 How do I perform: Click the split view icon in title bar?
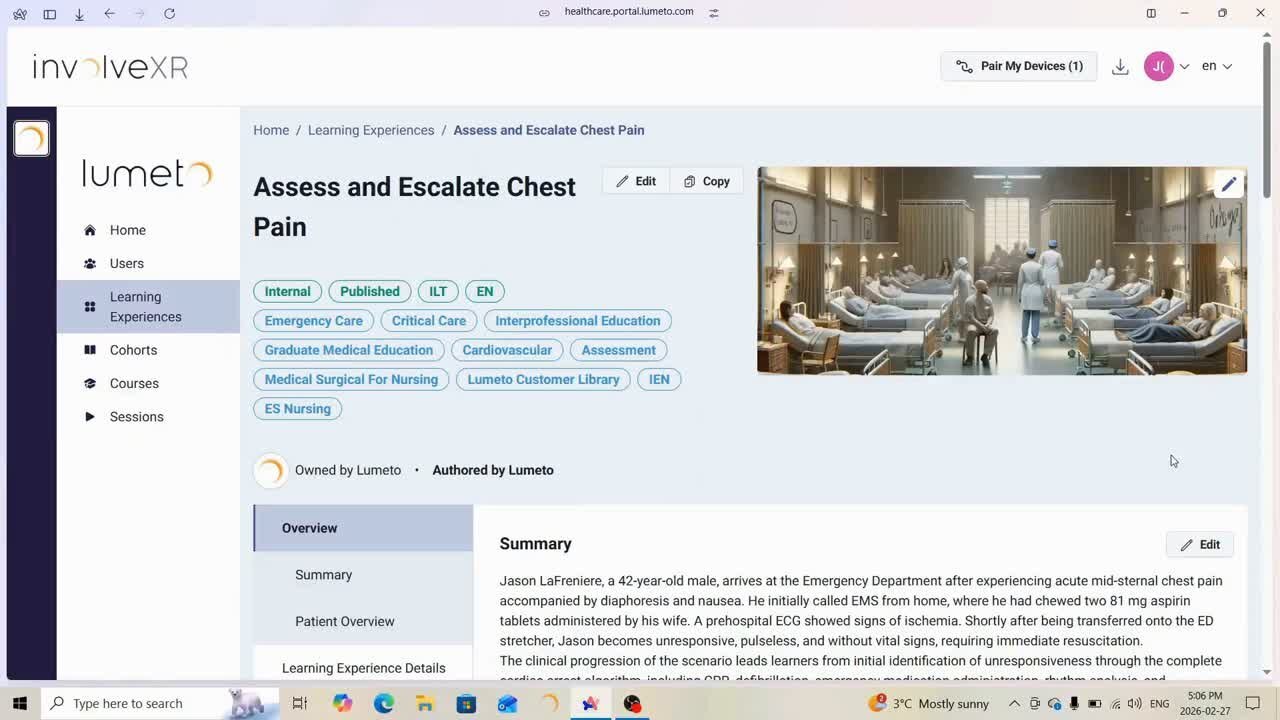click(1151, 13)
